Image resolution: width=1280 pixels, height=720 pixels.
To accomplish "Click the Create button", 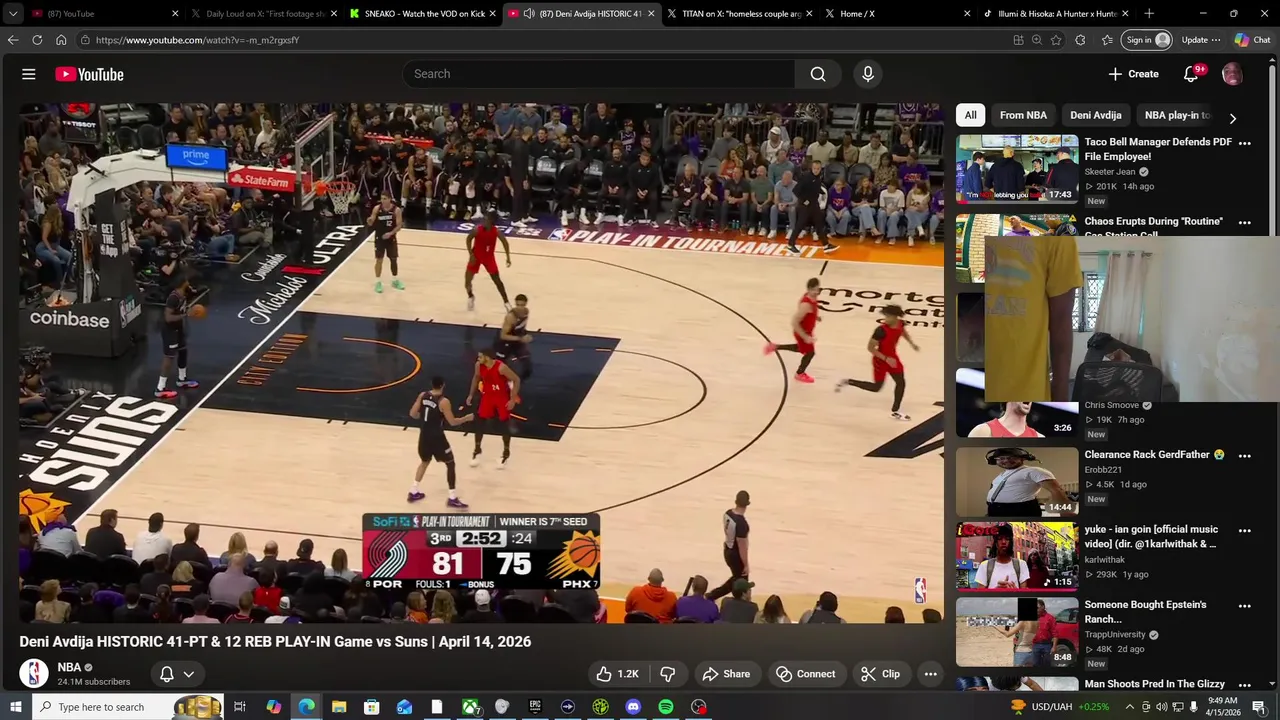I will coord(1133,74).
